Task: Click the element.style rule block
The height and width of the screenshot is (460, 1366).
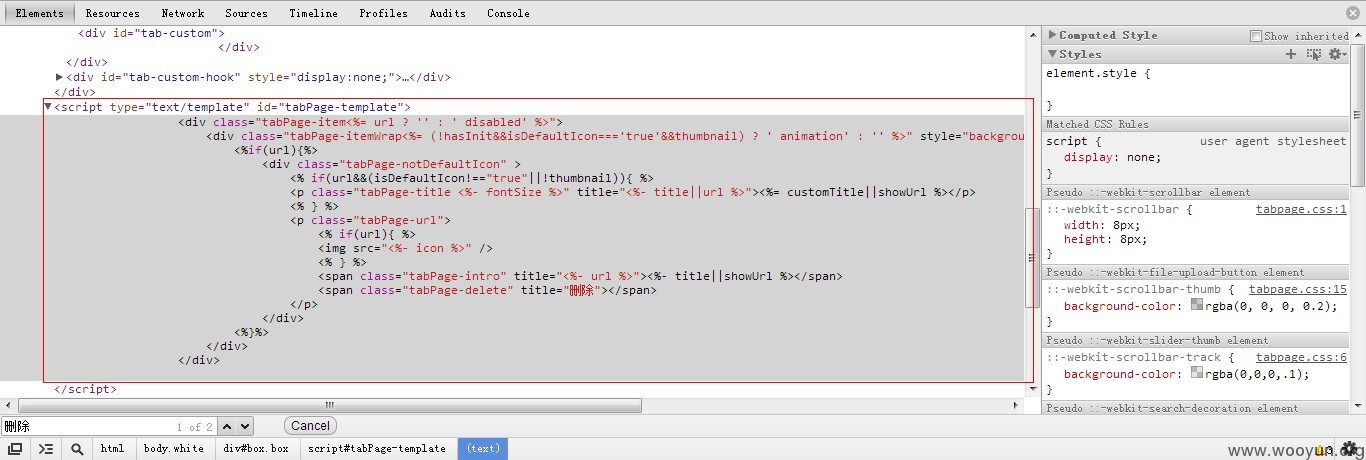Action: click(x=1195, y=89)
